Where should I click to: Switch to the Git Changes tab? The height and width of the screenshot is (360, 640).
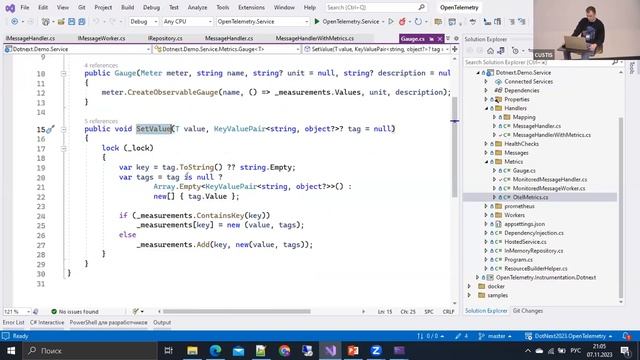click(527, 311)
